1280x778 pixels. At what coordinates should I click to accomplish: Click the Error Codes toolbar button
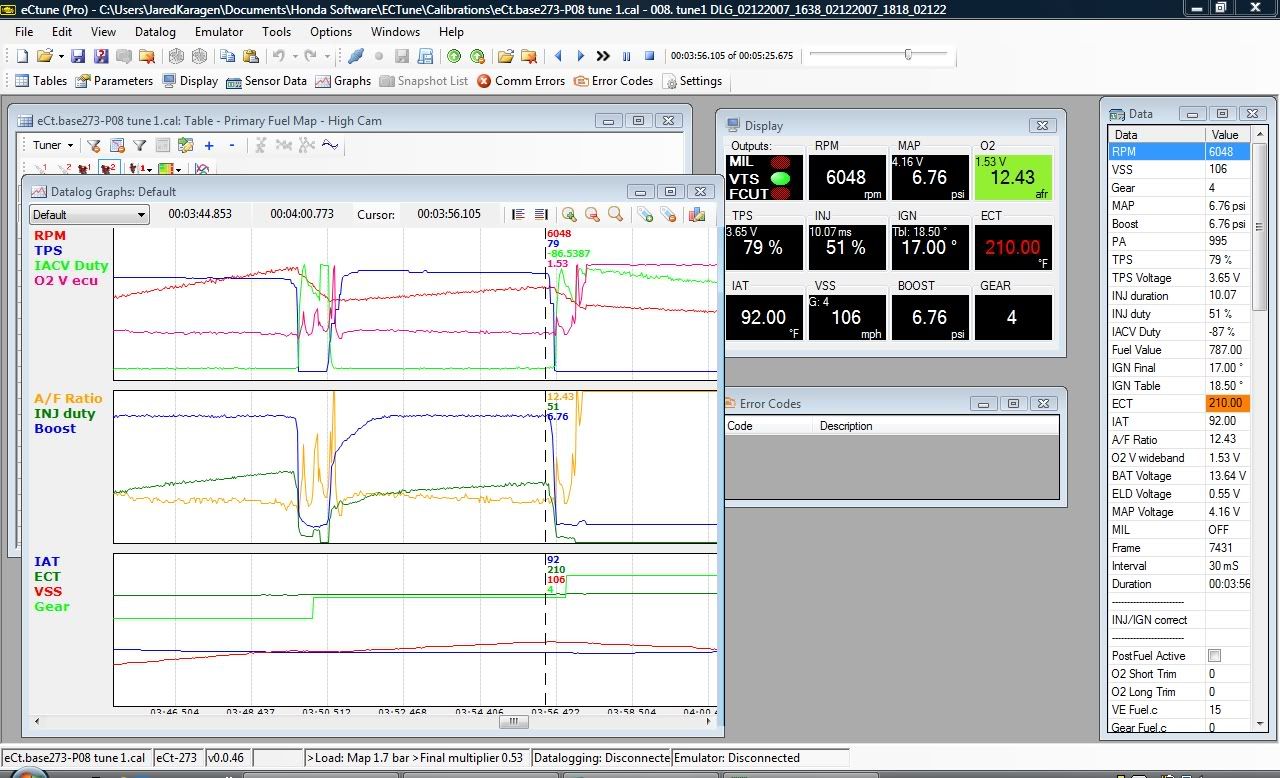coord(613,81)
